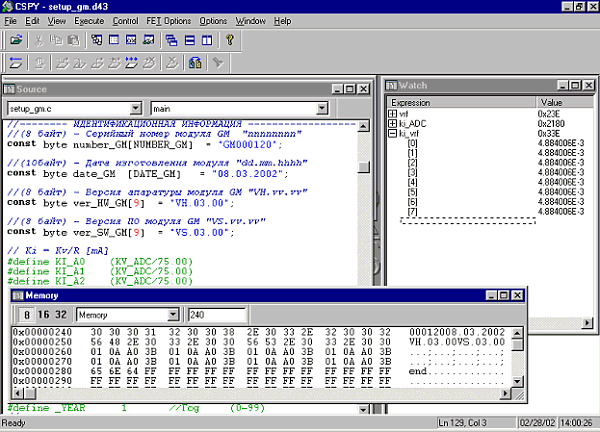Click the Source window title icon
Viewport: 600px width, 432px height.
click(9, 89)
